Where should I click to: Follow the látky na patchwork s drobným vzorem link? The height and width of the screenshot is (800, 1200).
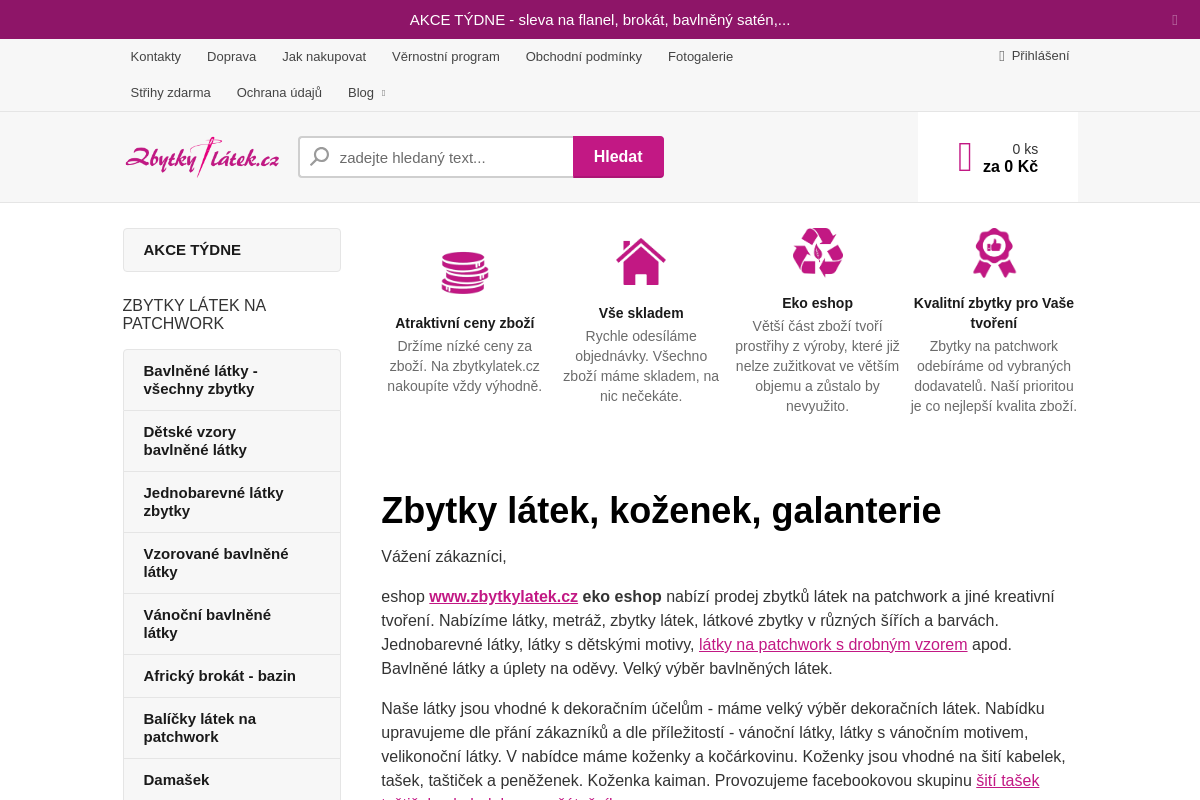pyautogui.click(x=832, y=644)
